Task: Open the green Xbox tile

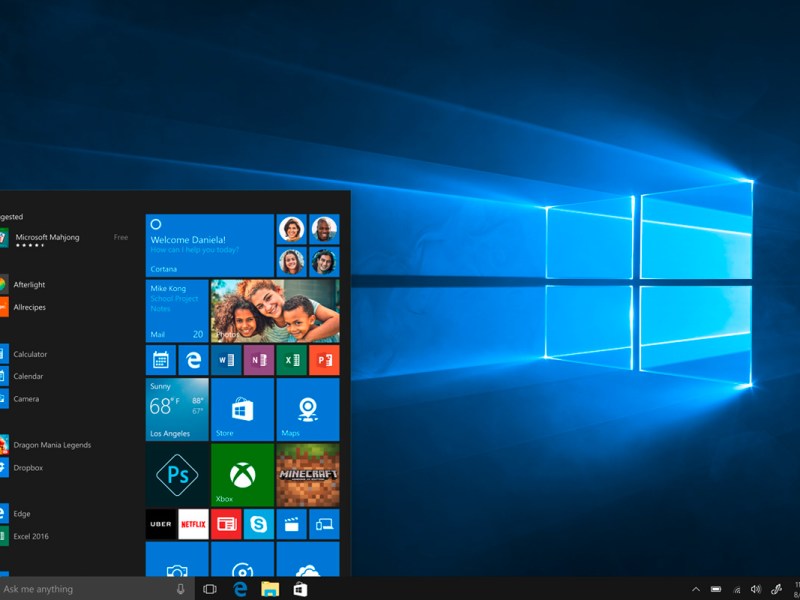Action: (x=242, y=474)
